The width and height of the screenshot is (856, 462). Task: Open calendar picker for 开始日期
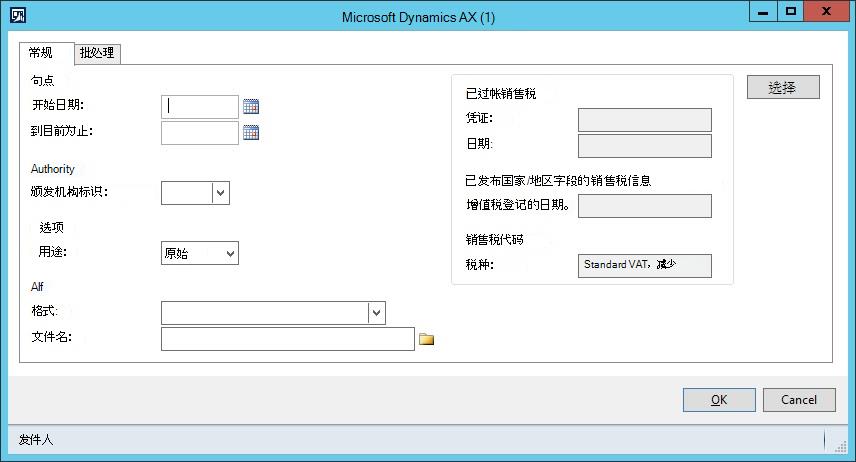click(x=251, y=106)
